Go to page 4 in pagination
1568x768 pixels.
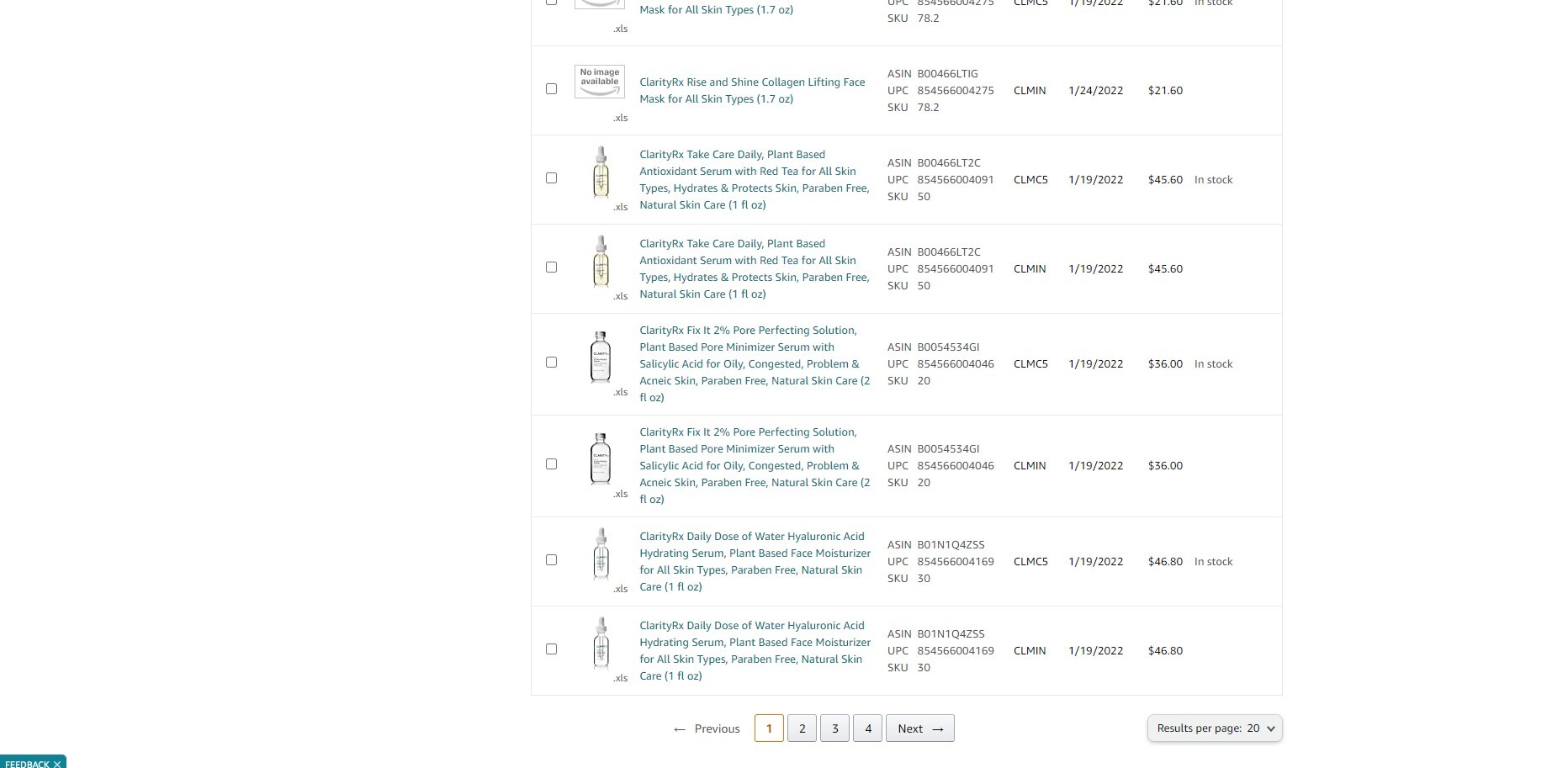pos(868,728)
